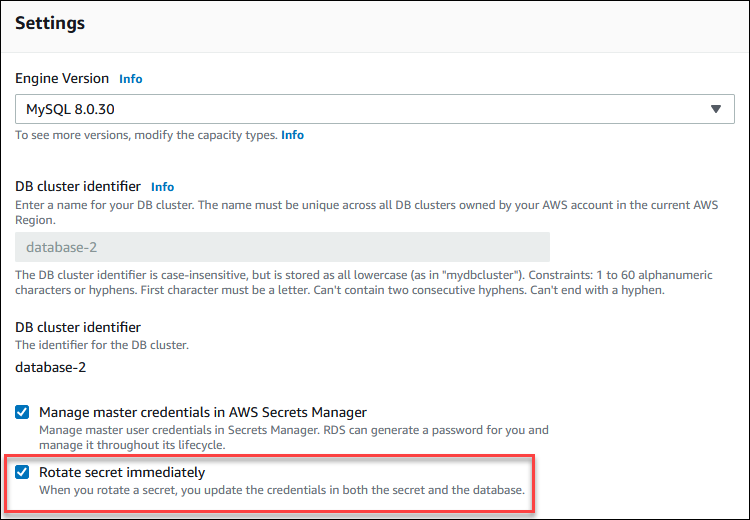
Task: Click the Settings section heading
Action: click(x=50, y=23)
